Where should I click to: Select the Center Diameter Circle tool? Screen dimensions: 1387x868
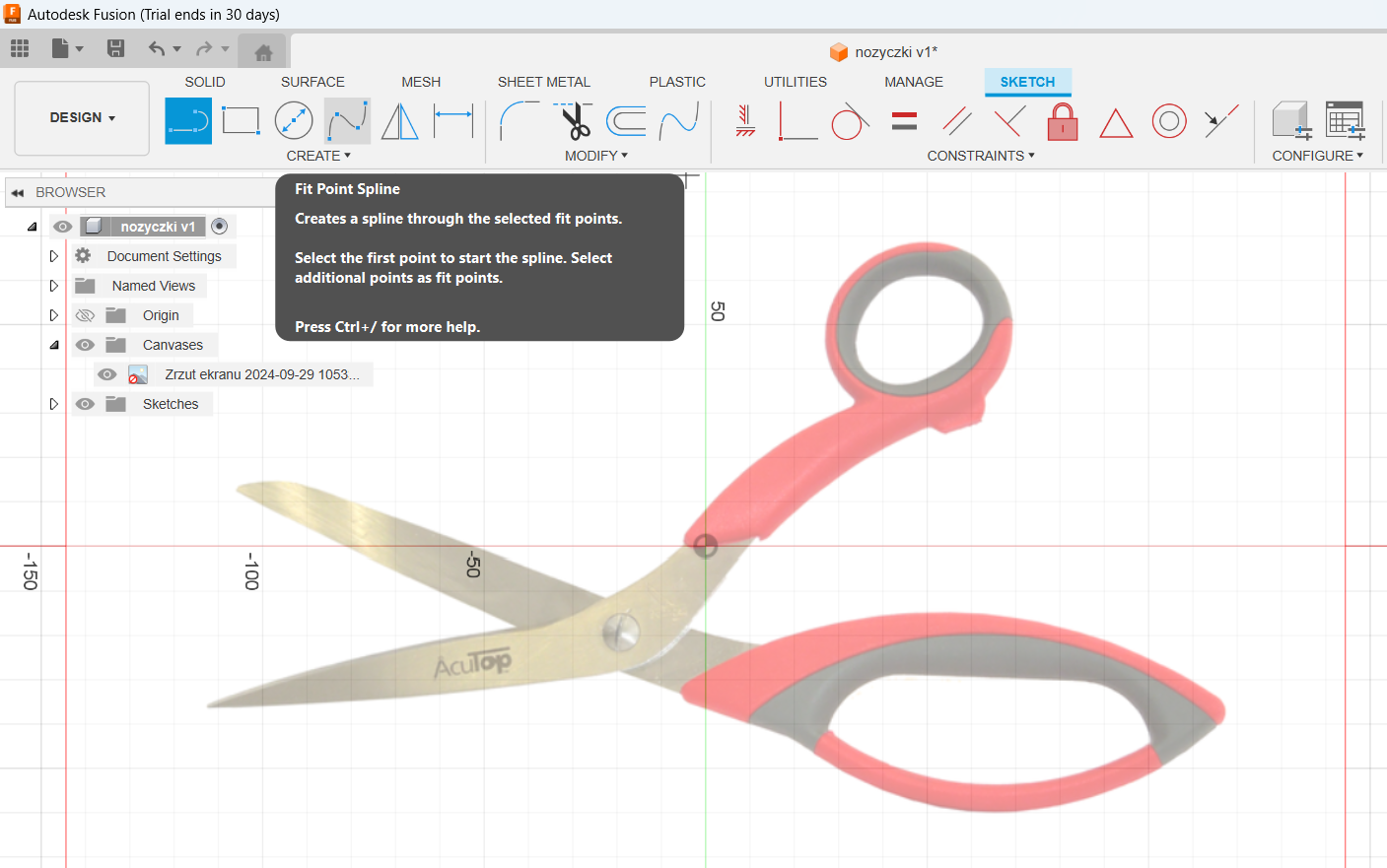294,121
